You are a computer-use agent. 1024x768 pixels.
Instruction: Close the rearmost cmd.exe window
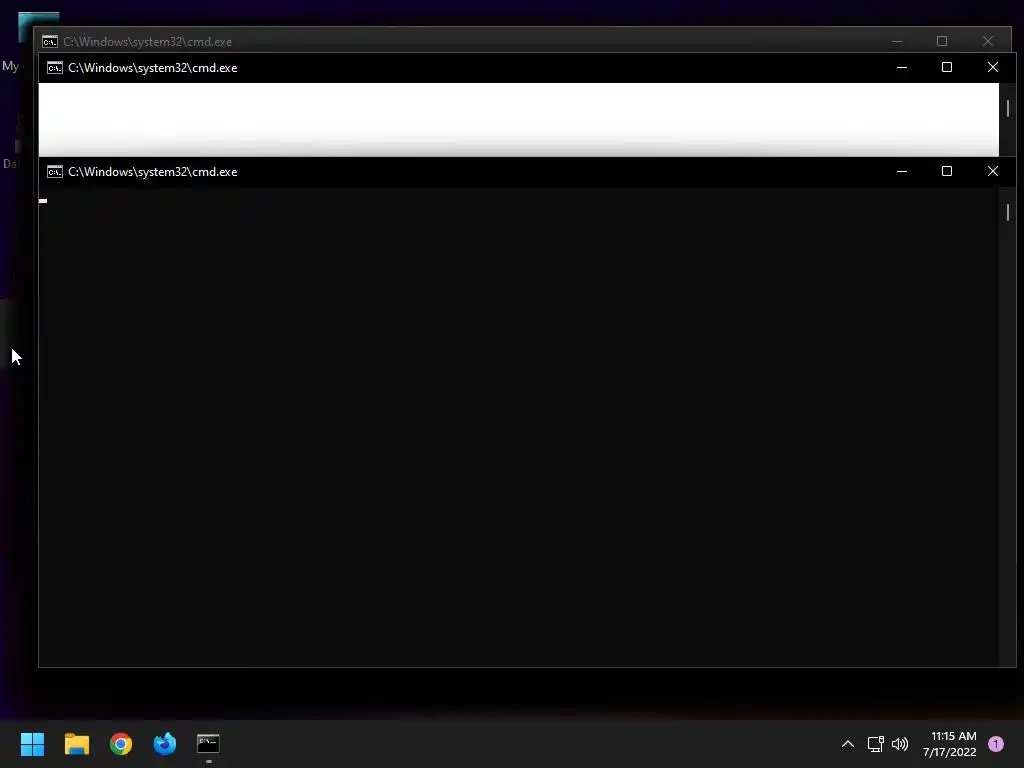pos(988,42)
